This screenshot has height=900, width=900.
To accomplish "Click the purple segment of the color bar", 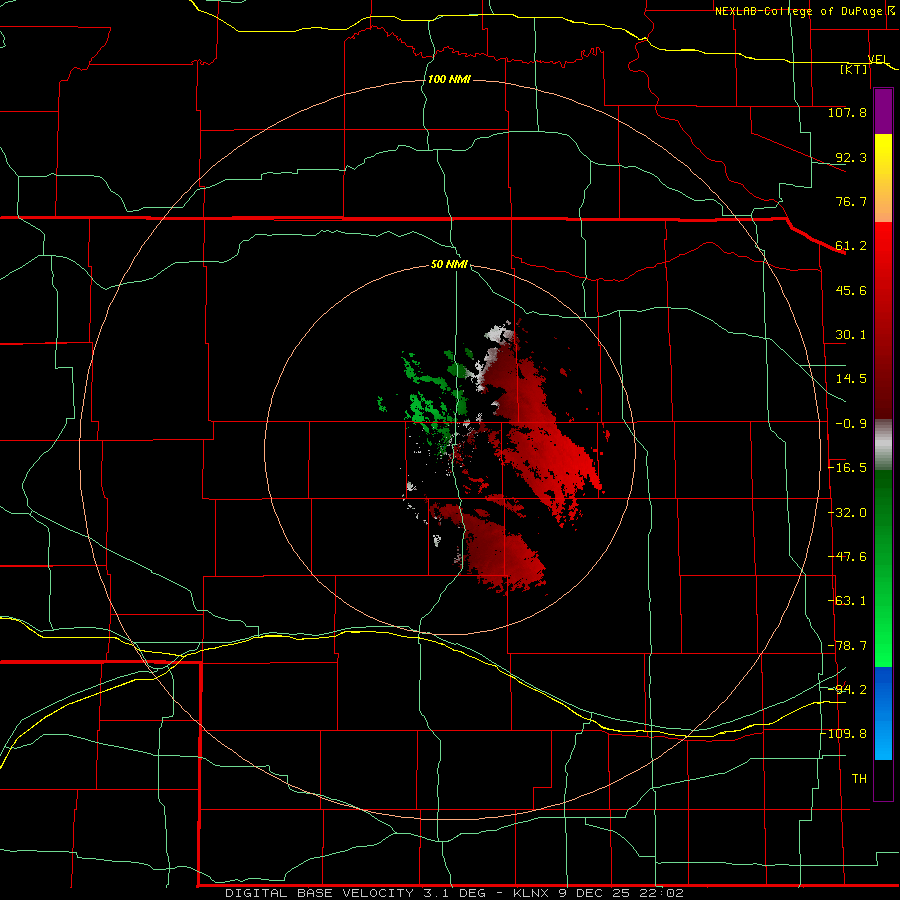I will click(x=883, y=112).
